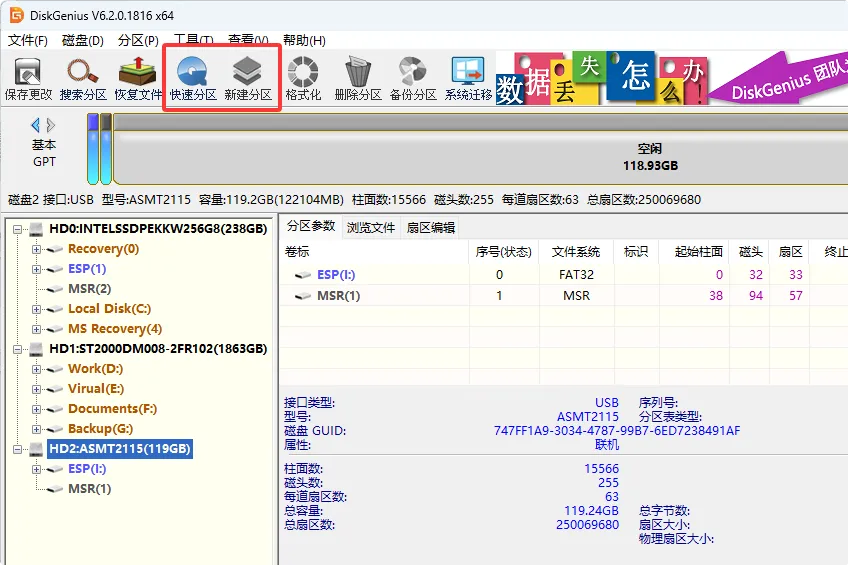Choose 删除分区 (Delete Partition) icon
Screen dimensions: 848x565
[x=358, y=79]
